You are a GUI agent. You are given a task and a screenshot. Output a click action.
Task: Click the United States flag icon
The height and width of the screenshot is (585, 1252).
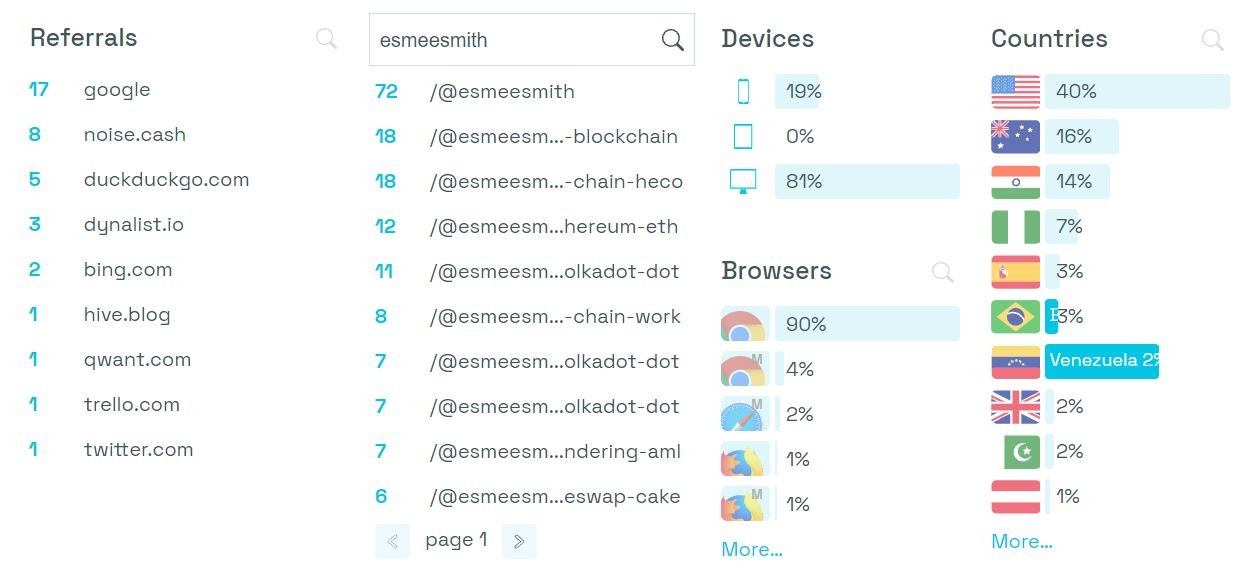(1015, 91)
